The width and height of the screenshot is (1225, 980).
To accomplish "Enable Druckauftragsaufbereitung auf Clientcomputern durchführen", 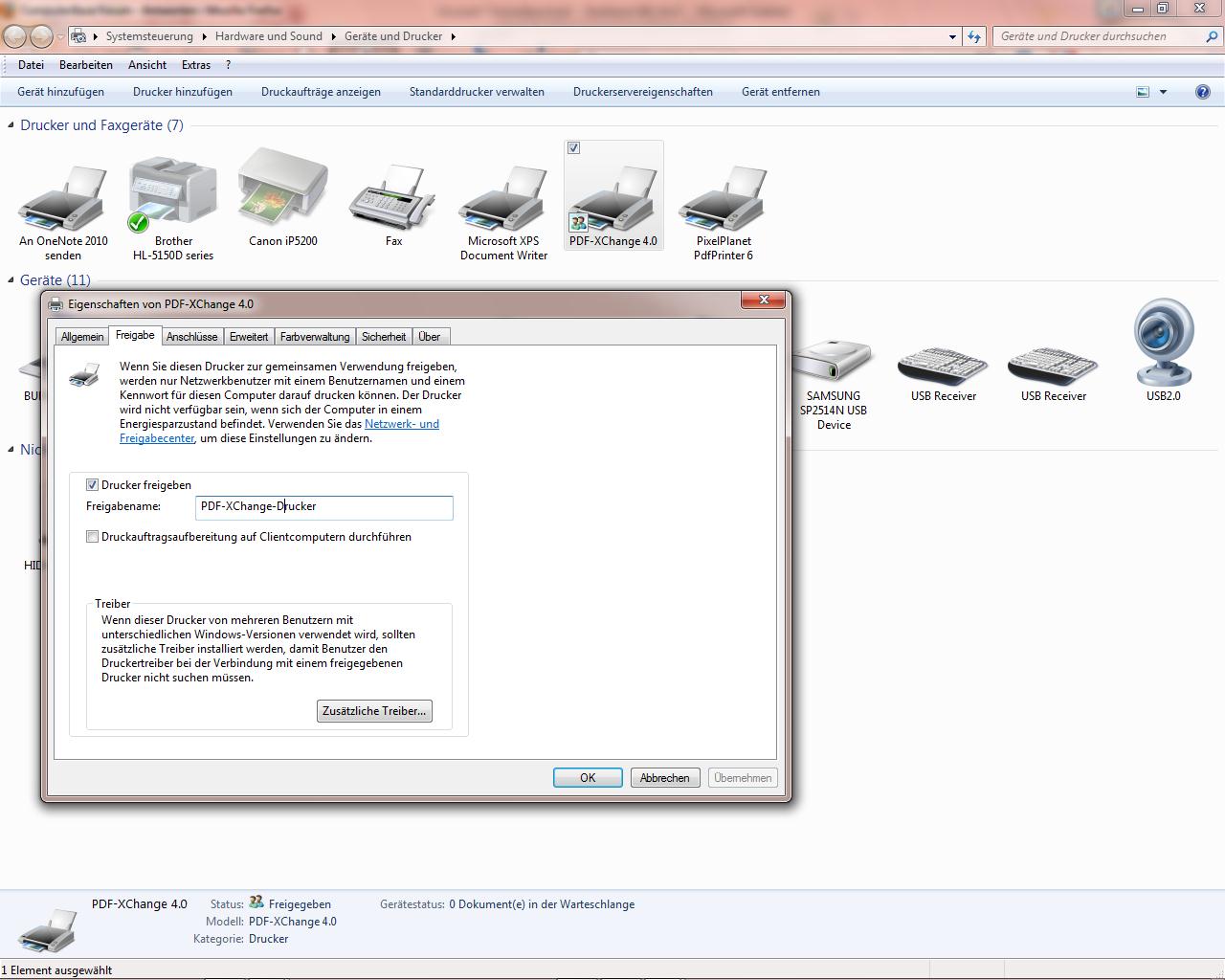I will click(93, 537).
